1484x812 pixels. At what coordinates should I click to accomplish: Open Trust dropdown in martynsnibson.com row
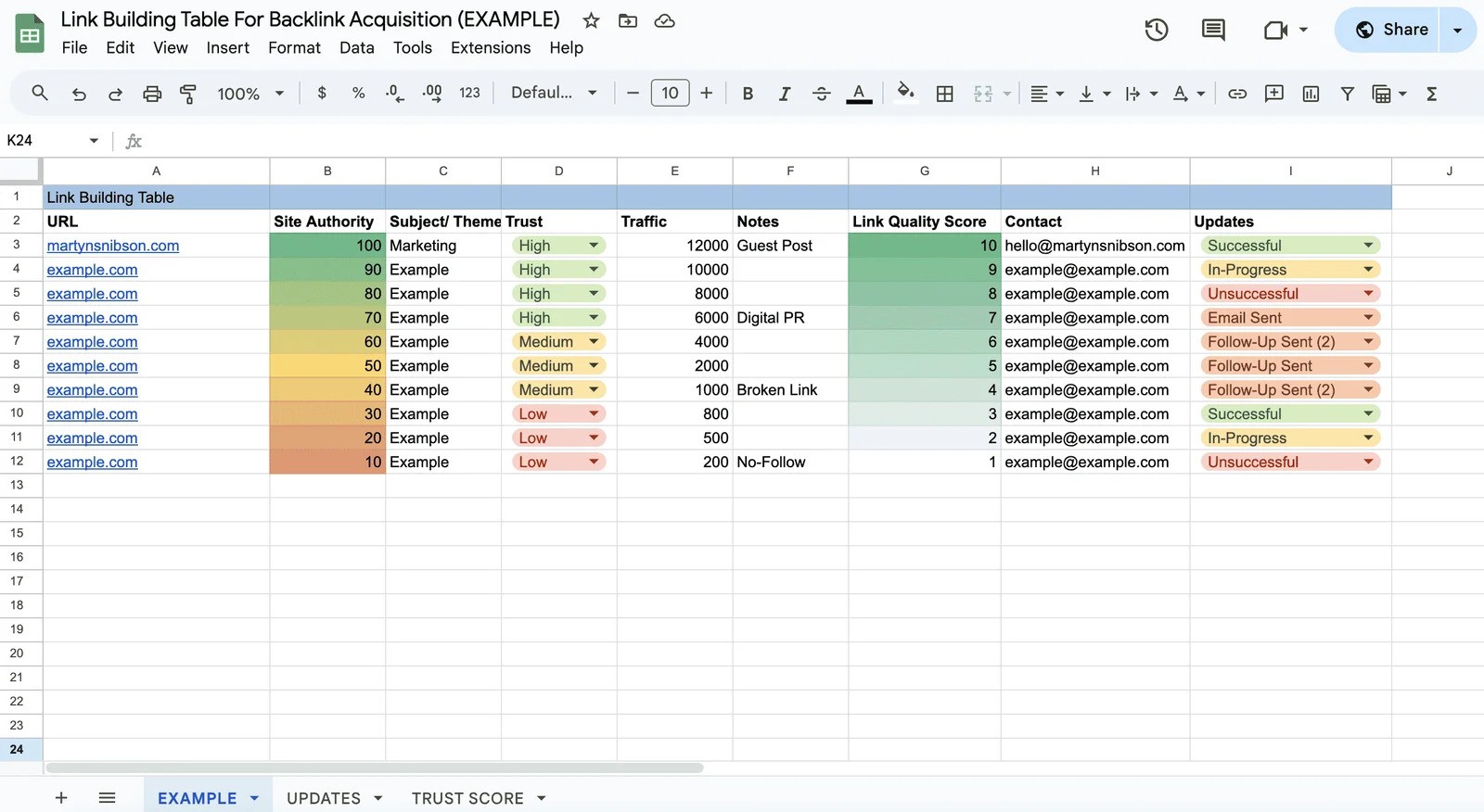(594, 246)
